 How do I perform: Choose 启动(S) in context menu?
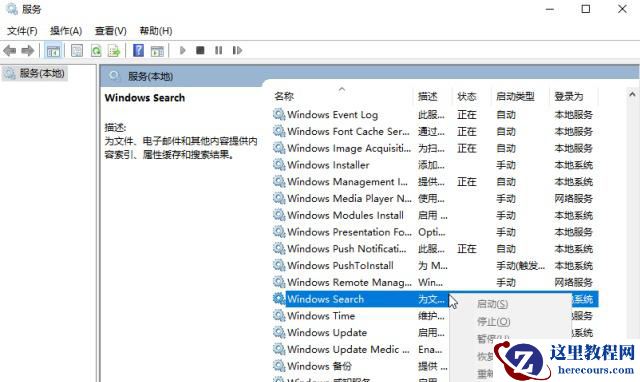point(492,304)
